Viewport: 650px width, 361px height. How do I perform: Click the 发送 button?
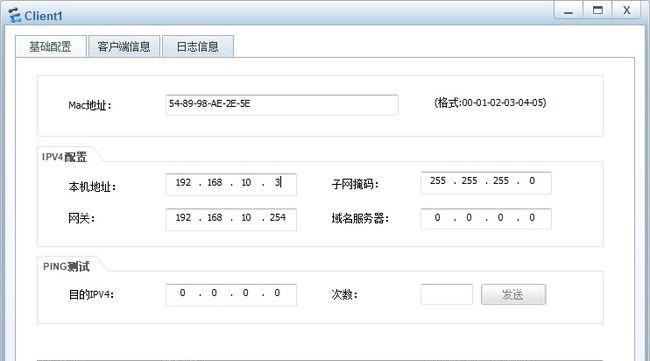[513, 294]
